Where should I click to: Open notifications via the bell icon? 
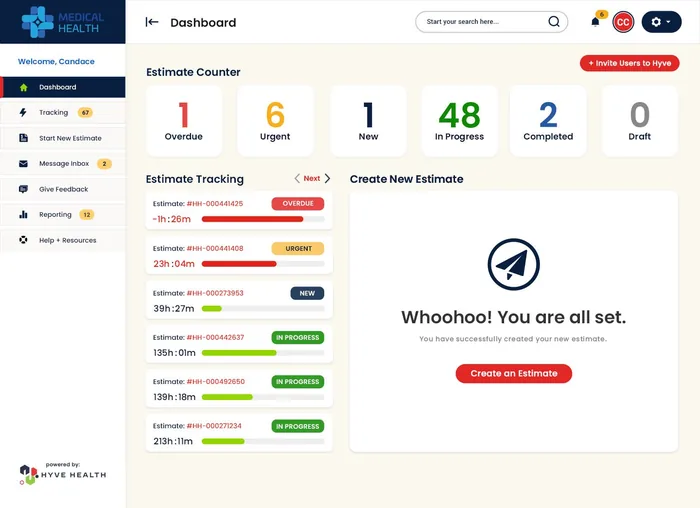tap(595, 22)
